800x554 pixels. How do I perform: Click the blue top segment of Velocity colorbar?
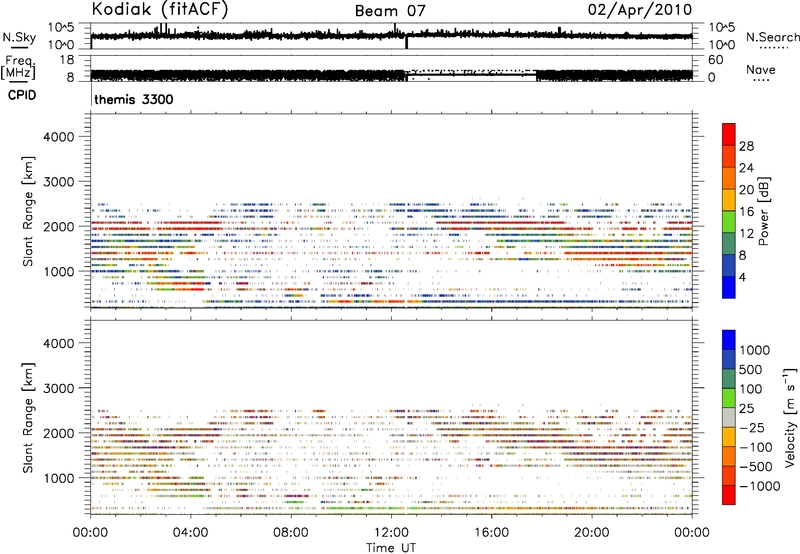729,340
